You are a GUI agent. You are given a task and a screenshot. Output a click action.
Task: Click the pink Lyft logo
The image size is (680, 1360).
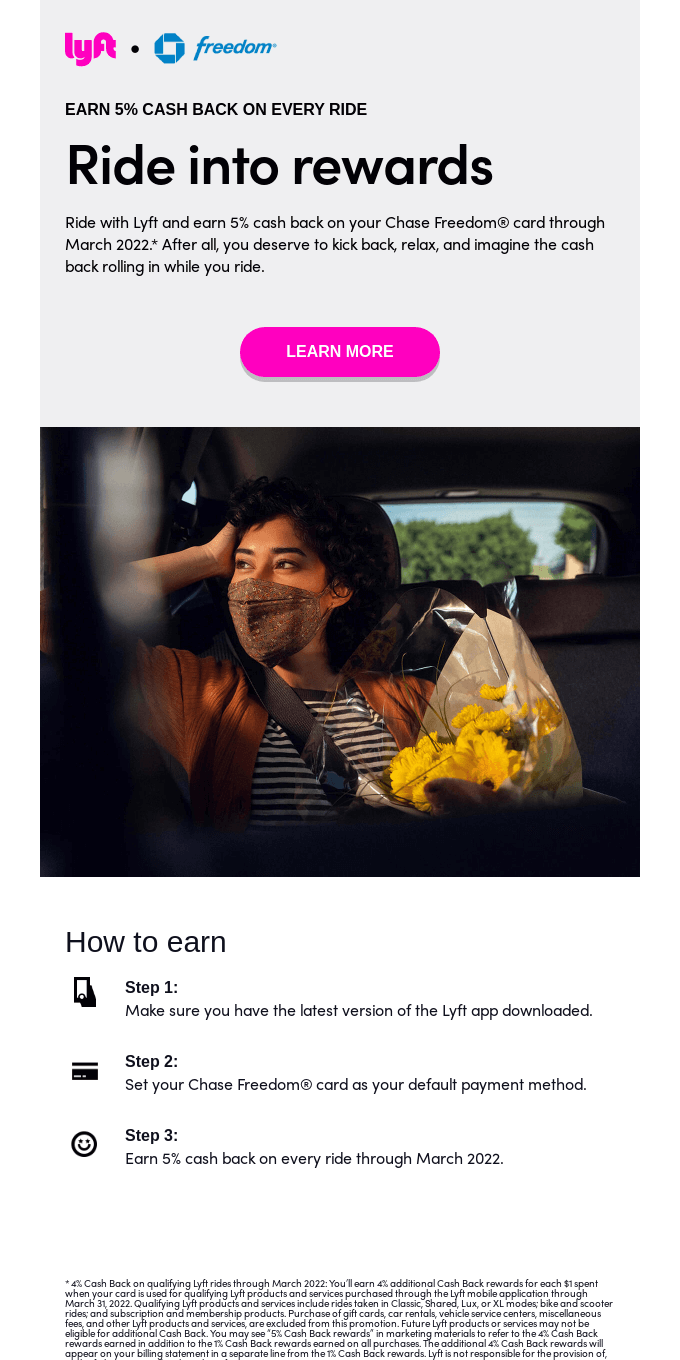(x=90, y=49)
